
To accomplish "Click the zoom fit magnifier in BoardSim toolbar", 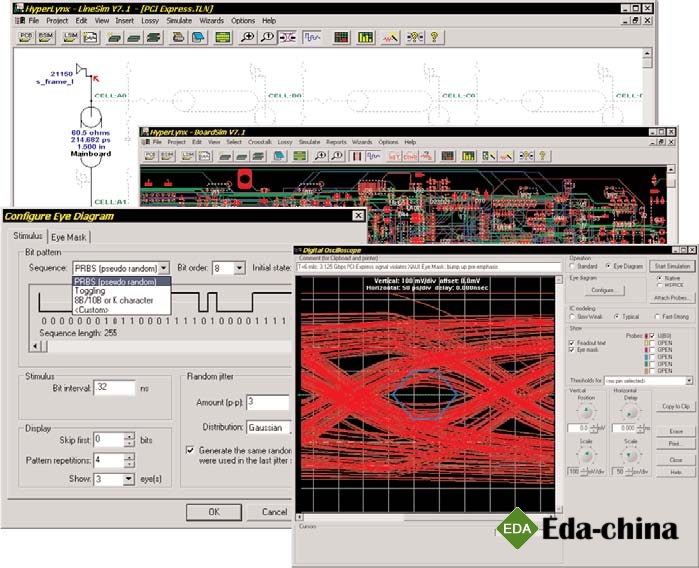I will click(337, 156).
